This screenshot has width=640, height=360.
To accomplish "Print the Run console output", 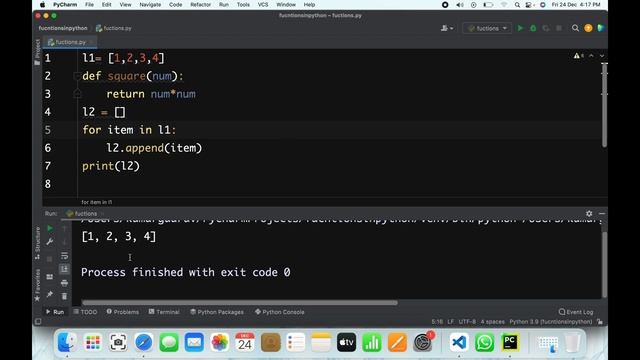I will point(64,283).
